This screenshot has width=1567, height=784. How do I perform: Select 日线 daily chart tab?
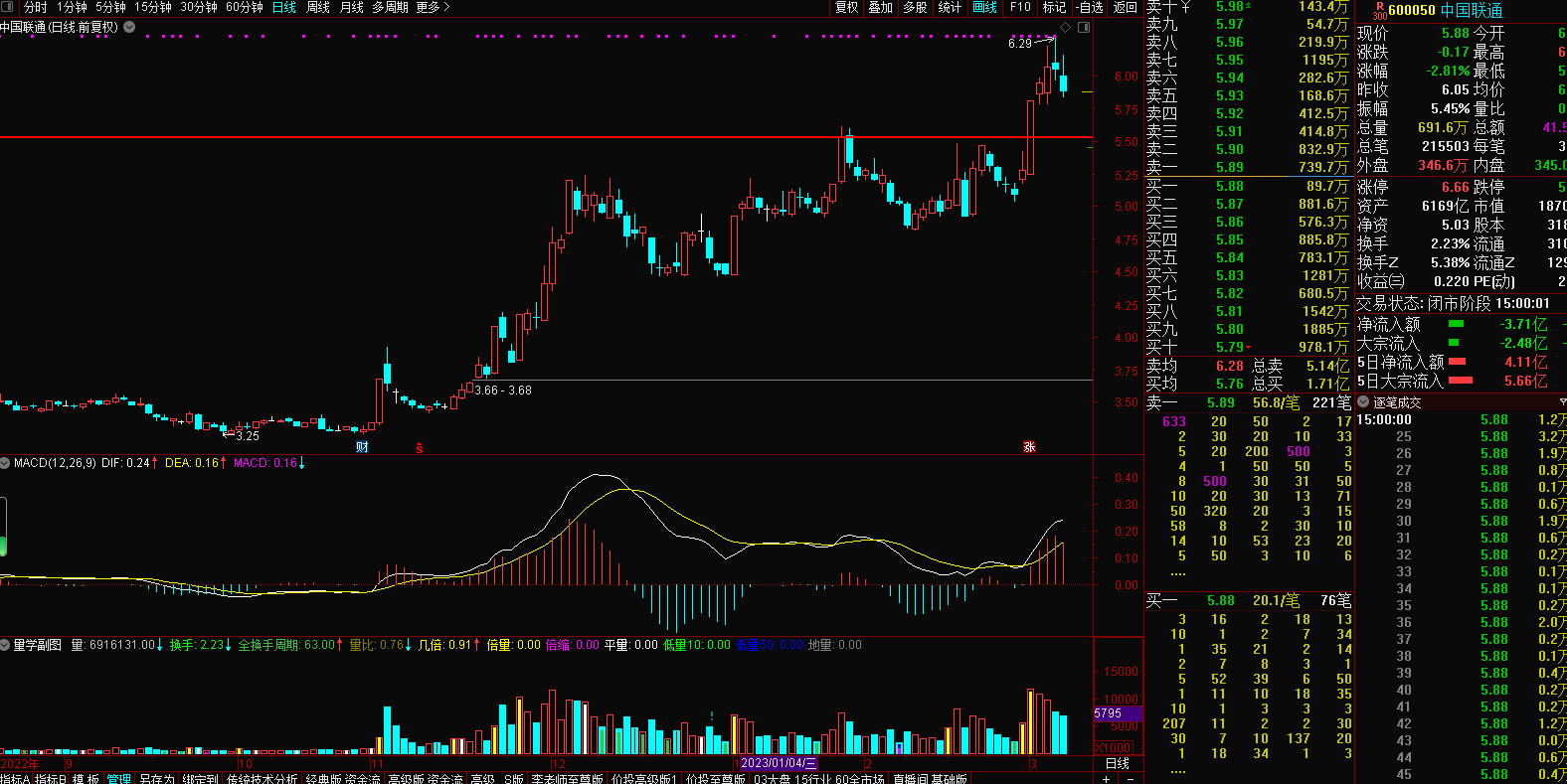tap(284, 7)
